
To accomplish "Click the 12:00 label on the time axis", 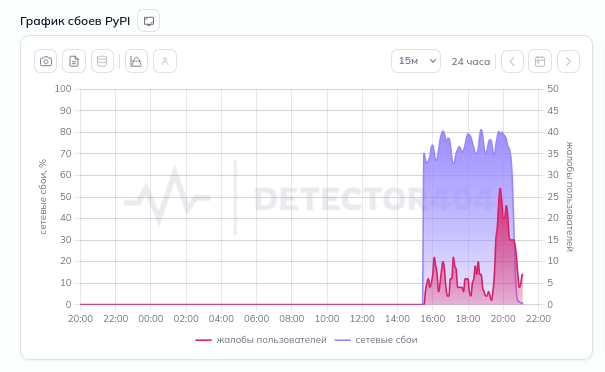I will coord(362,319).
